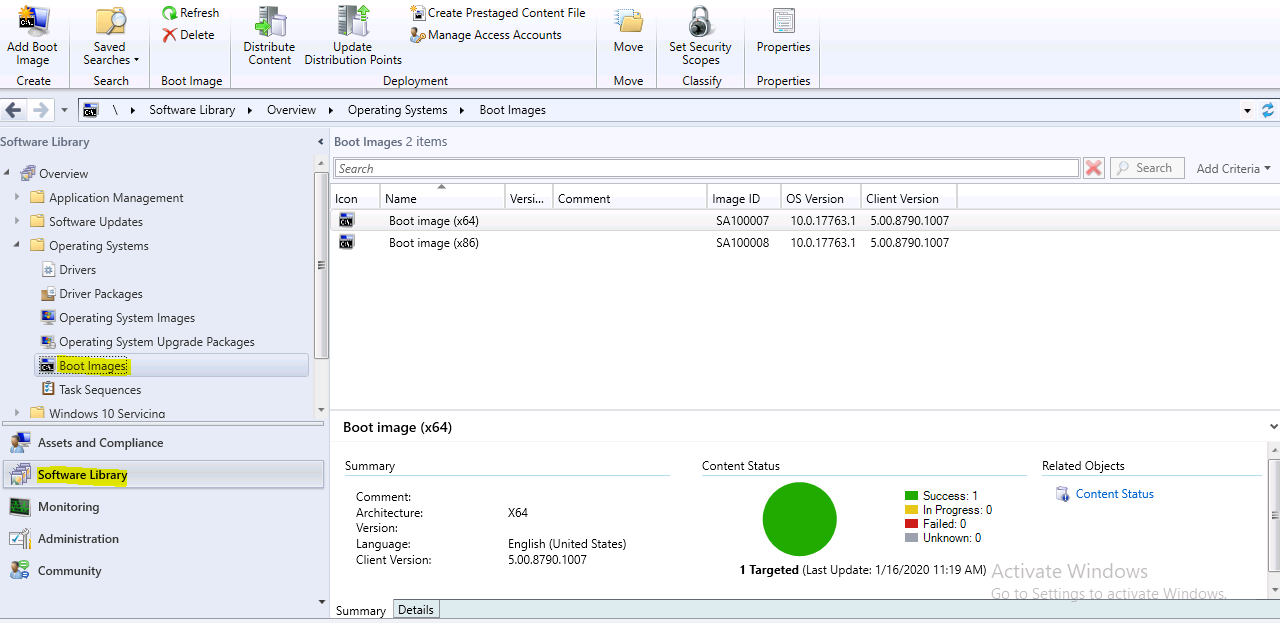Click the green Content Status pie chart
This screenshot has height=623, width=1280.
pos(799,519)
